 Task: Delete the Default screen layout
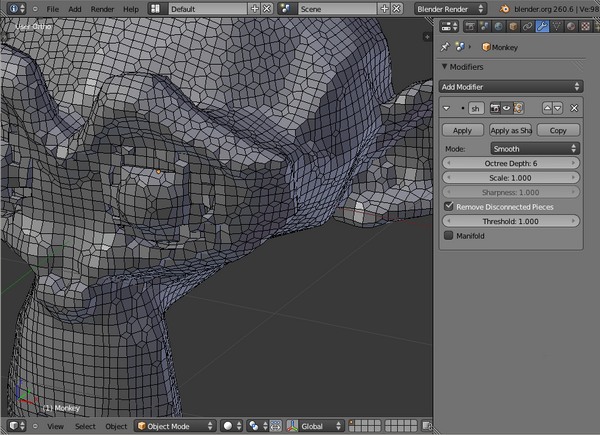coord(267,9)
